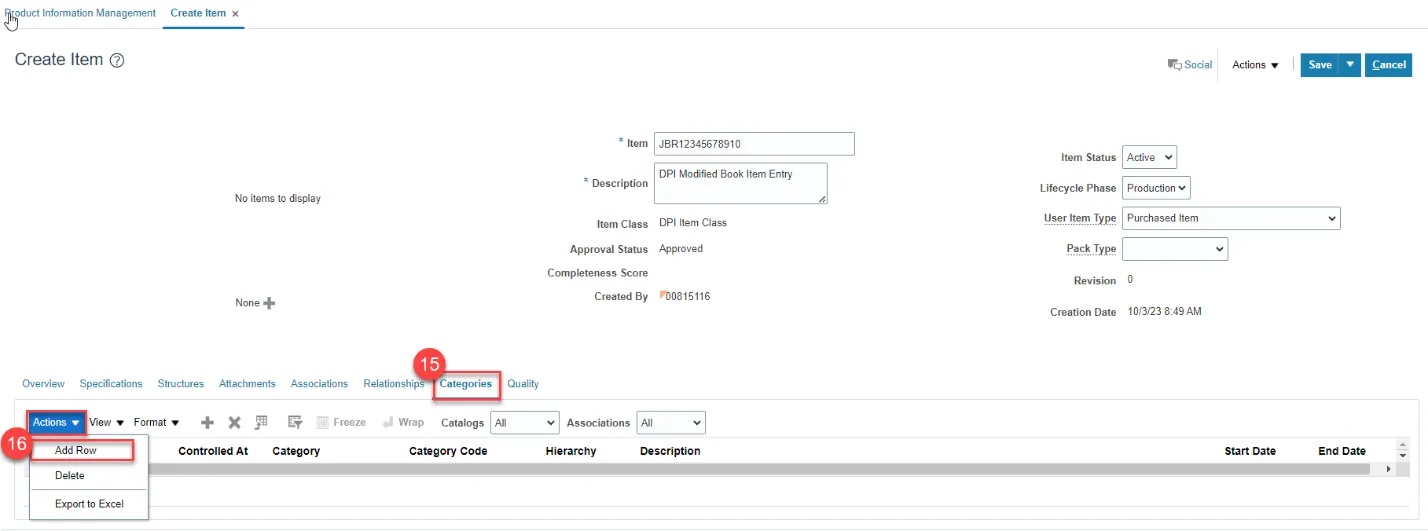Click into the Item number field

[754, 144]
